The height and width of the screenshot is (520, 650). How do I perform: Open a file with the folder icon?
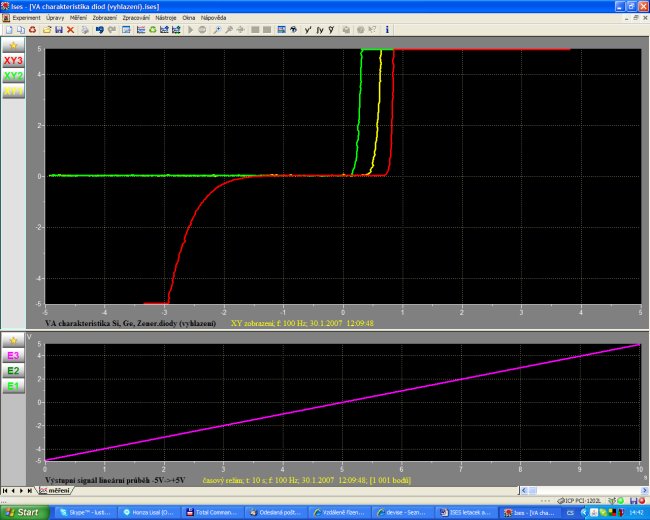[47, 30]
